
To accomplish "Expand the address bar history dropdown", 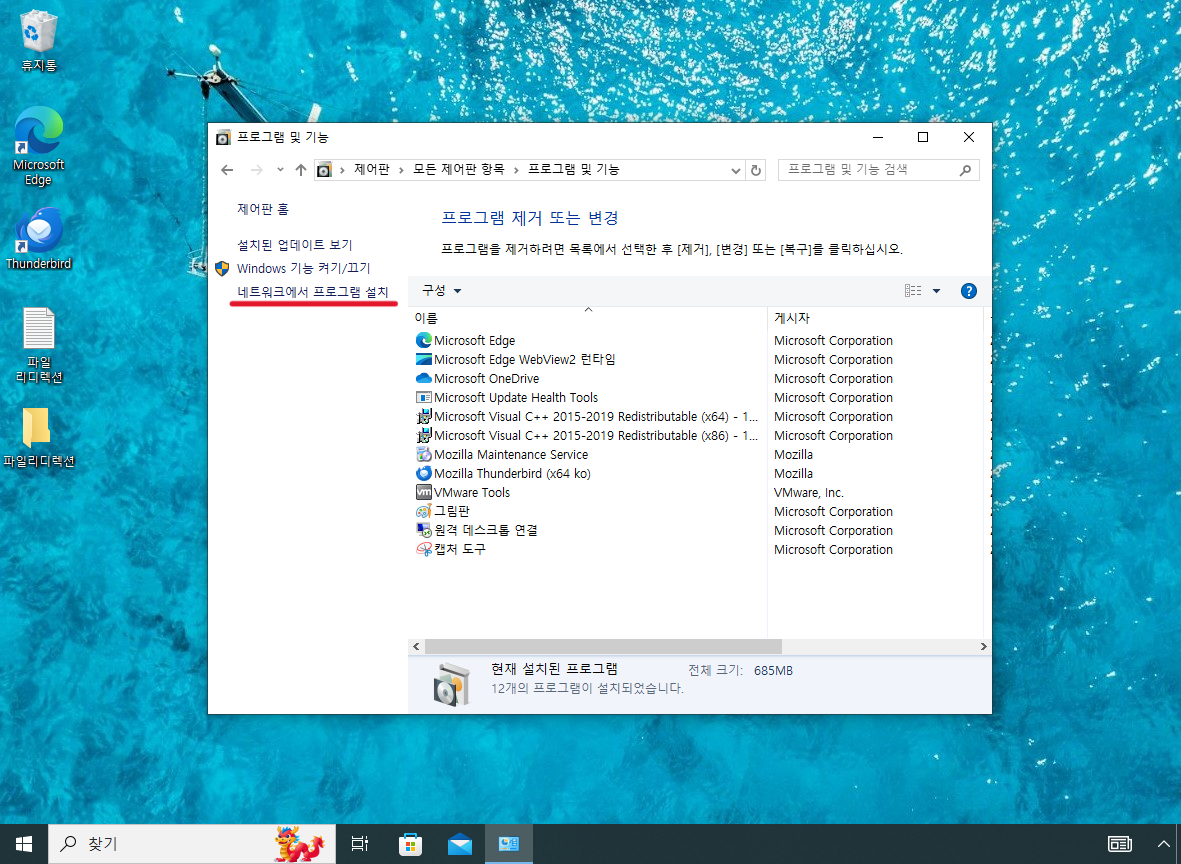I will click(x=736, y=170).
